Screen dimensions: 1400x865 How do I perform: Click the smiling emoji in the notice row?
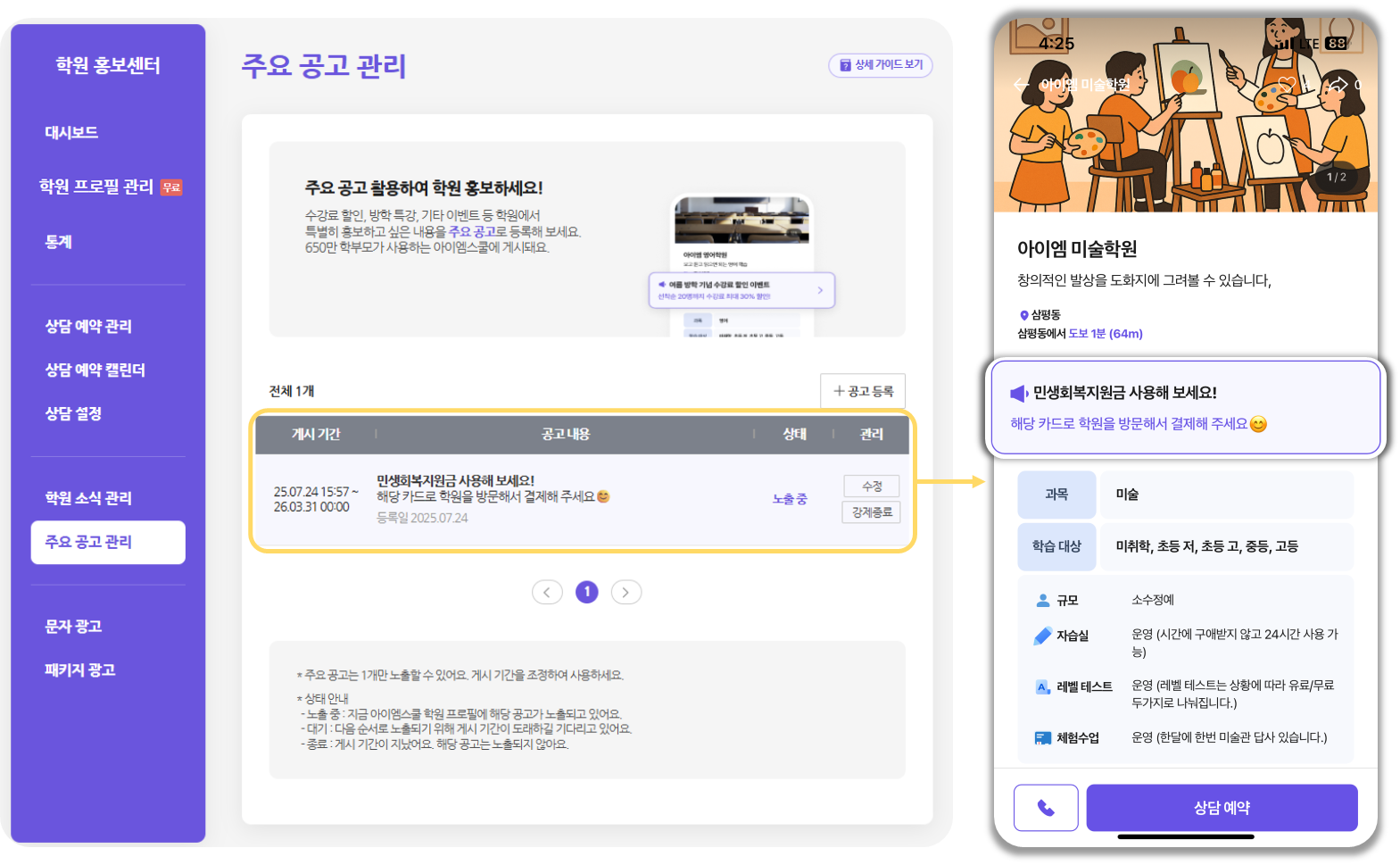pyautogui.click(x=603, y=496)
